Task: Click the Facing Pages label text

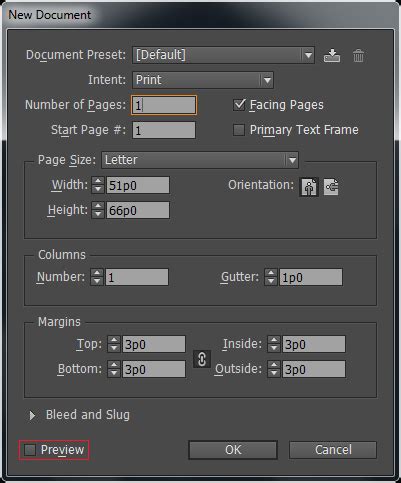Action: 287,105
